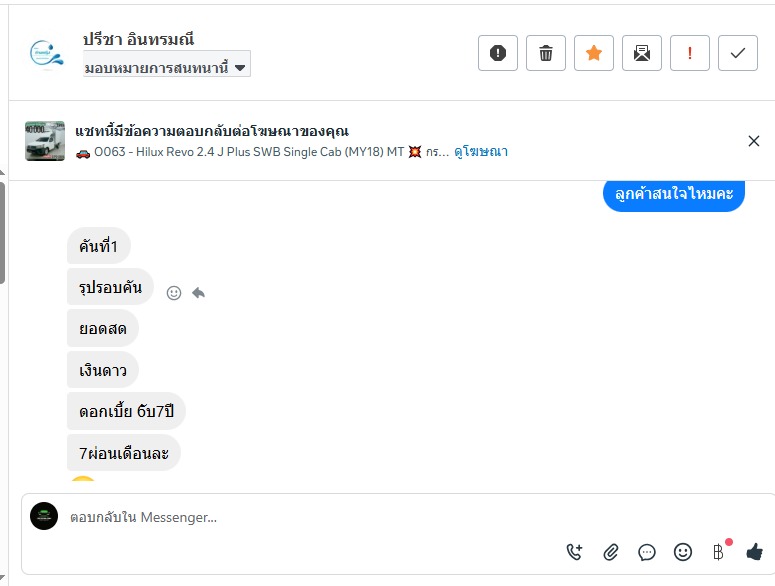The width and height of the screenshot is (775, 586).
Task: Toggle the orange follow-up star
Action: (594, 53)
